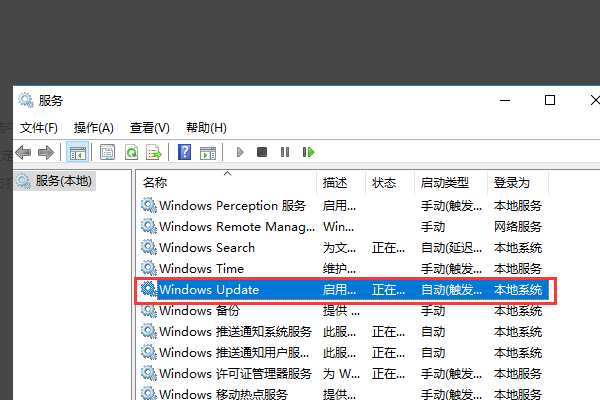Viewport: 600px width, 400px height.
Task: Click the gear icon of Windows Update
Action: click(148, 289)
